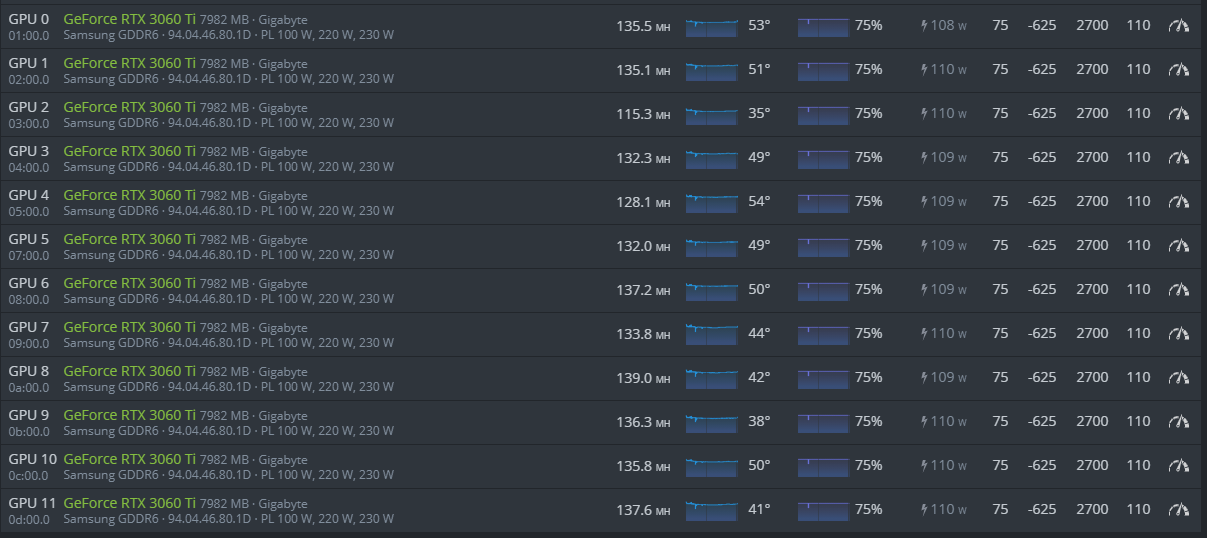Click the tuning speedometer icon for GPU 6

(x=1180, y=289)
